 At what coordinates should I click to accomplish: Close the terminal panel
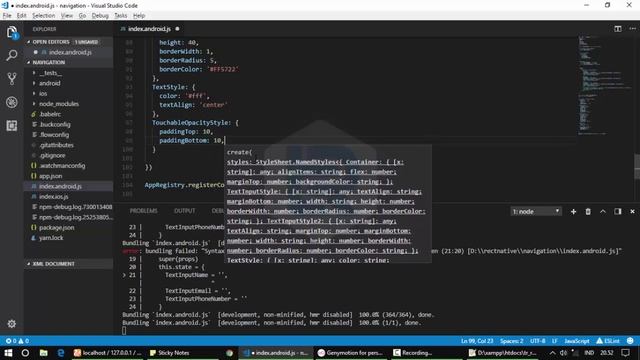[x=632, y=211]
